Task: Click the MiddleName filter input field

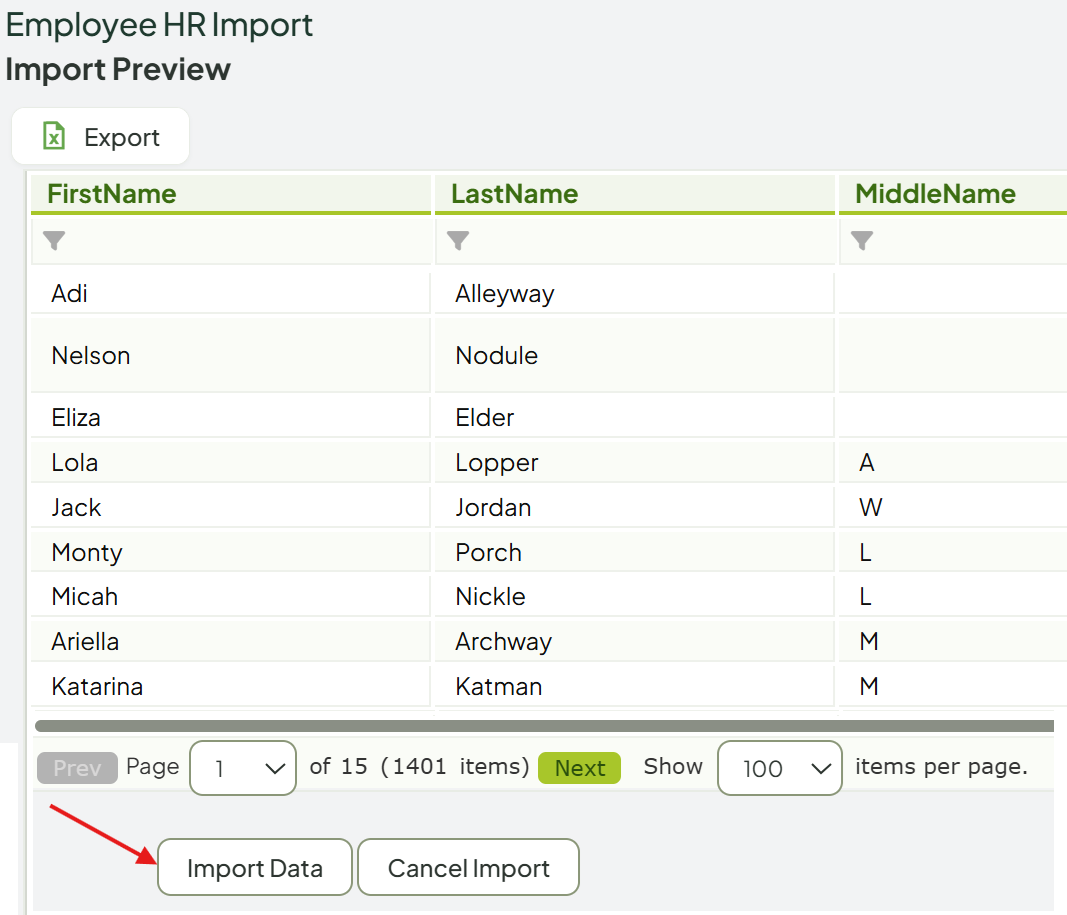Action: point(953,240)
